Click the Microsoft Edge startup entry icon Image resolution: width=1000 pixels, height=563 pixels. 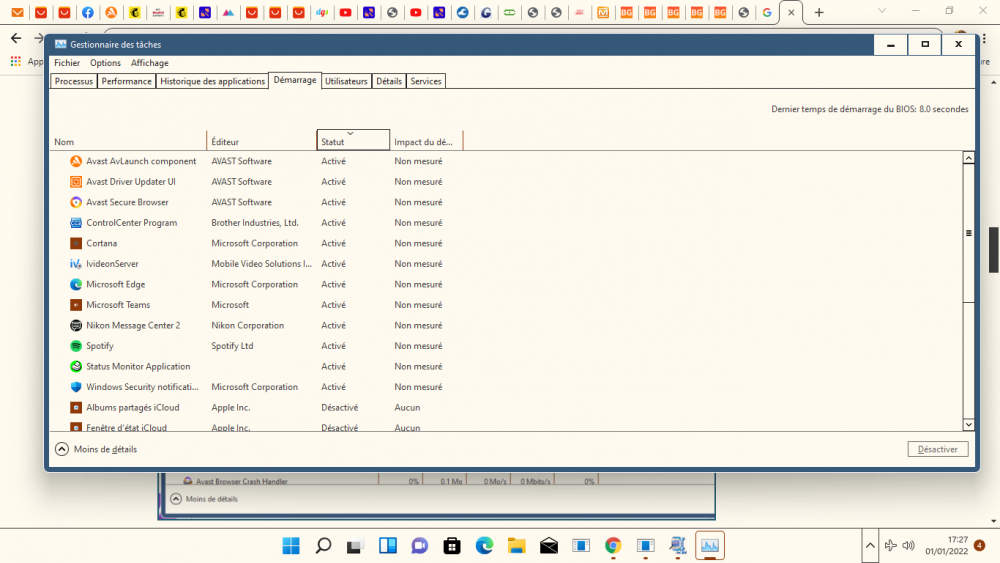[76, 284]
